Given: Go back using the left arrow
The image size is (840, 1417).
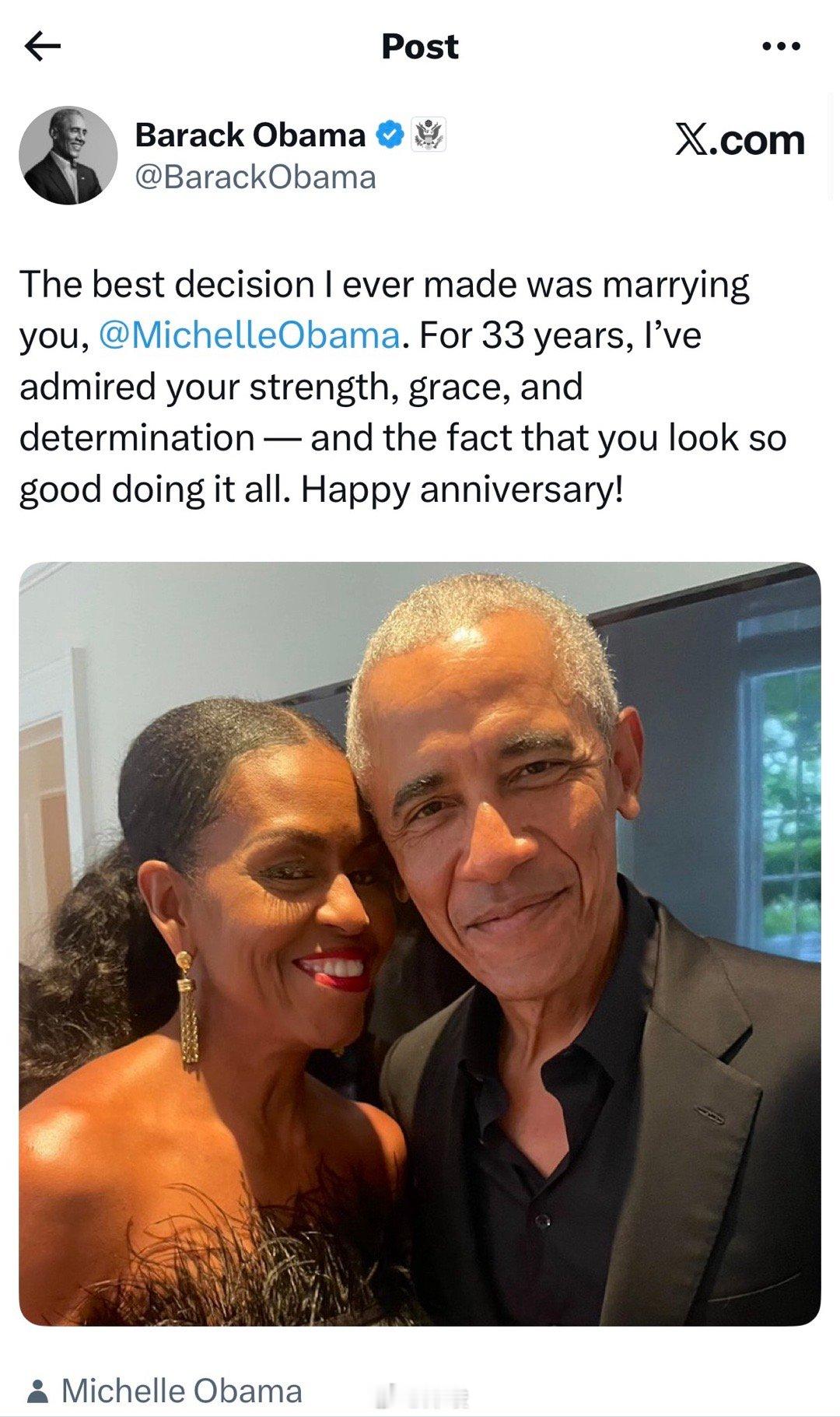Looking at the screenshot, I should [x=43, y=47].
